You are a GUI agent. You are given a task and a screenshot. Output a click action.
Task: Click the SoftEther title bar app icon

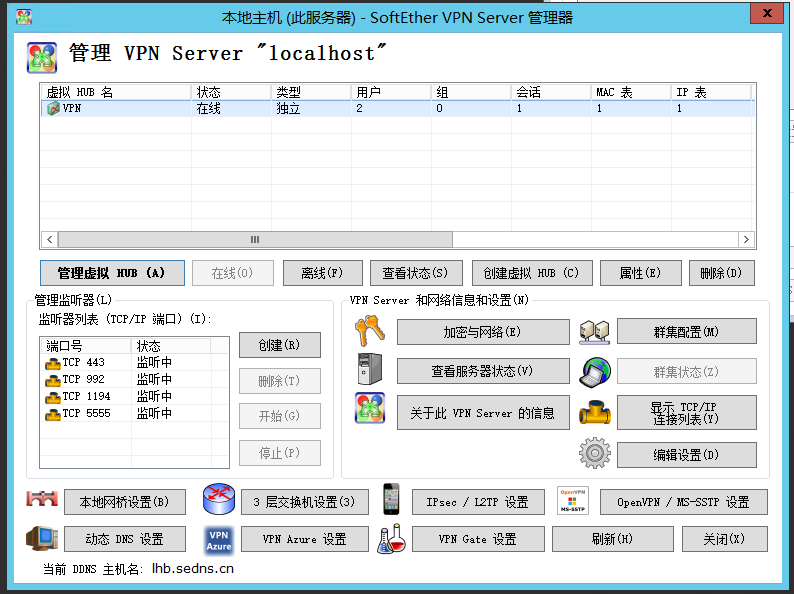coord(24,17)
